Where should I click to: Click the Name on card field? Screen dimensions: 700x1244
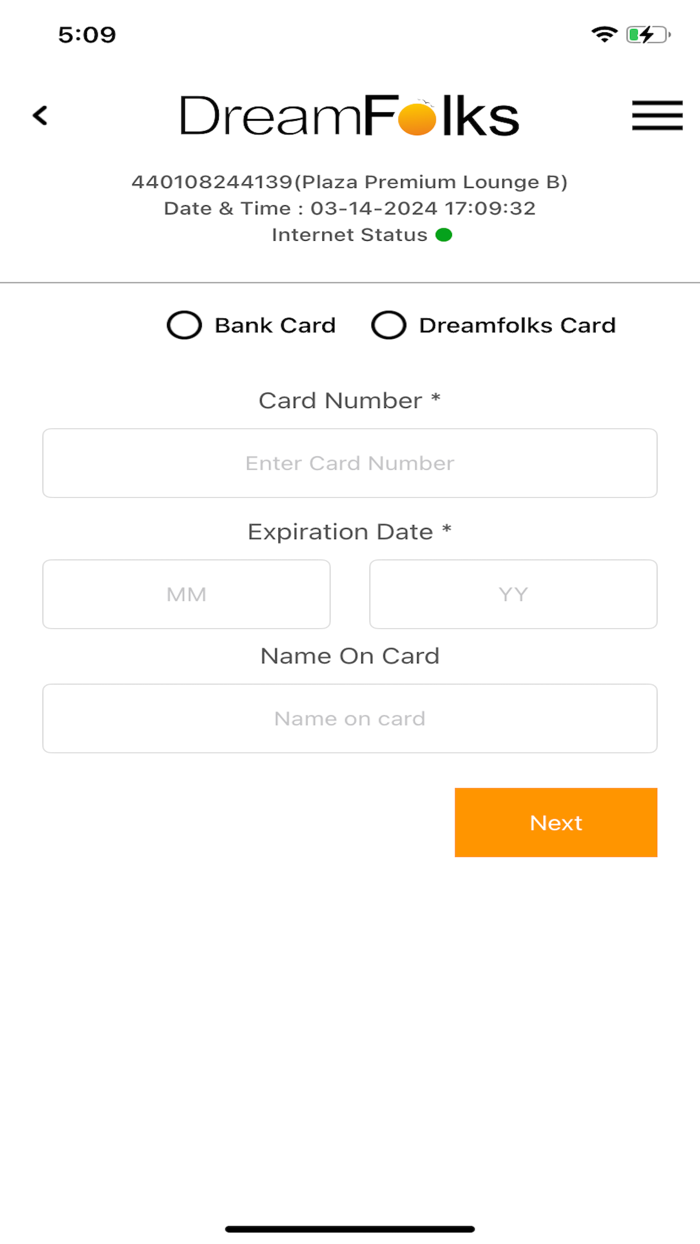click(x=349, y=718)
